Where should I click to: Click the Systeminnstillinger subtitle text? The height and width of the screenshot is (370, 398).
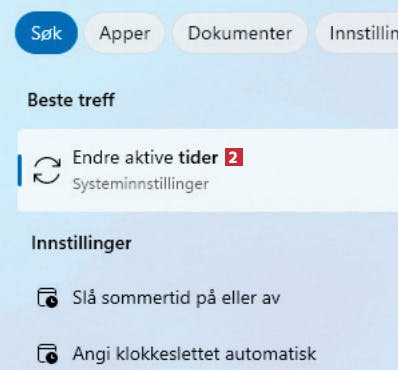pyautogui.click(x=140, y=184)
